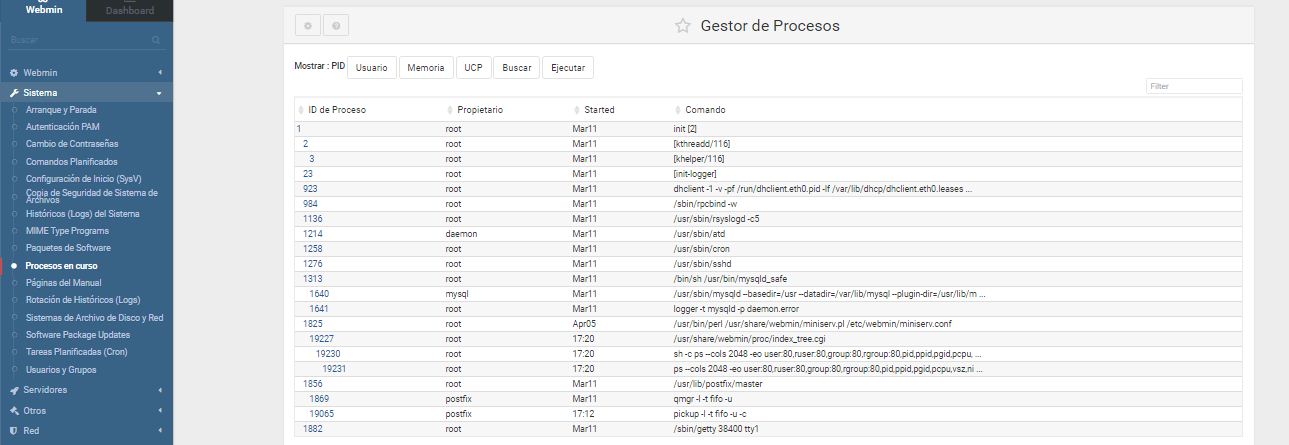The image size is (1289, 445).
Task: Switch to the Dashboard tab
Action: point(129,11)
